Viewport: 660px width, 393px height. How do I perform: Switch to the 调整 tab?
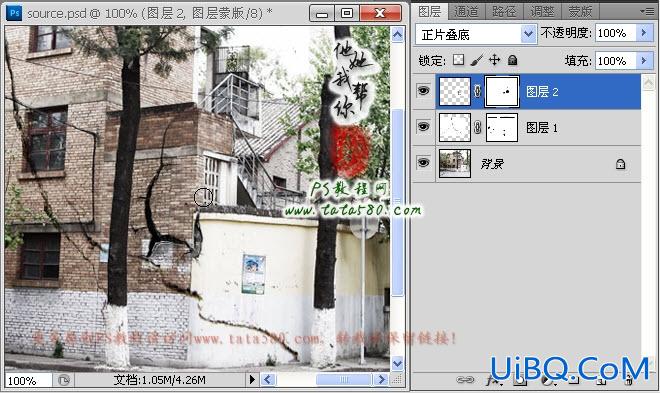(542, 12)
